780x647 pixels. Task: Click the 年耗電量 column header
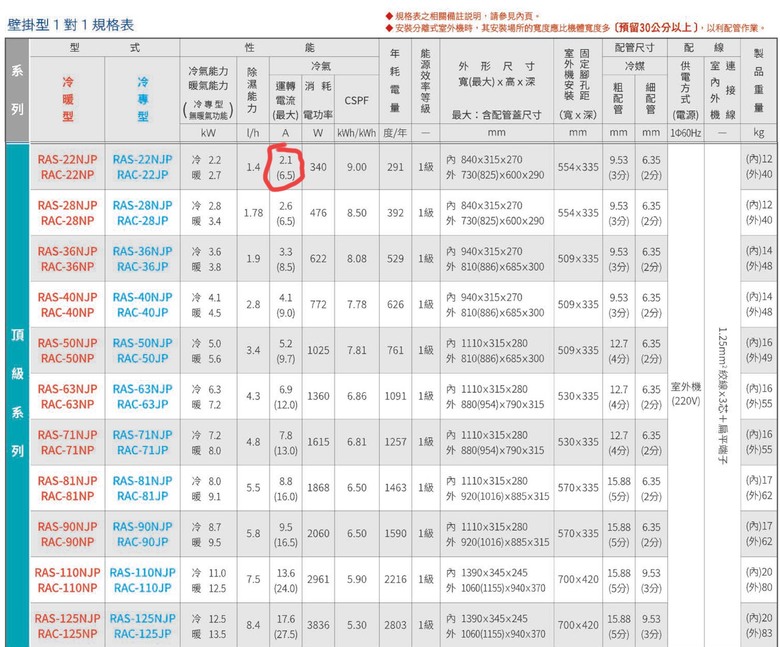pos(395,80)
